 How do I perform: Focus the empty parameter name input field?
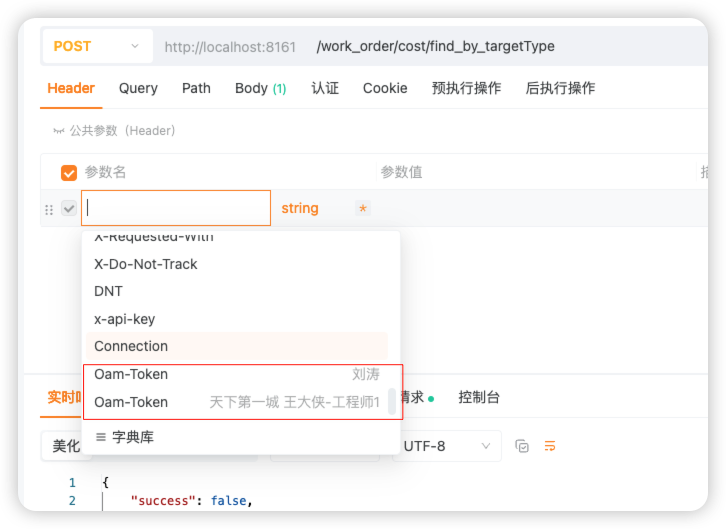176,208
